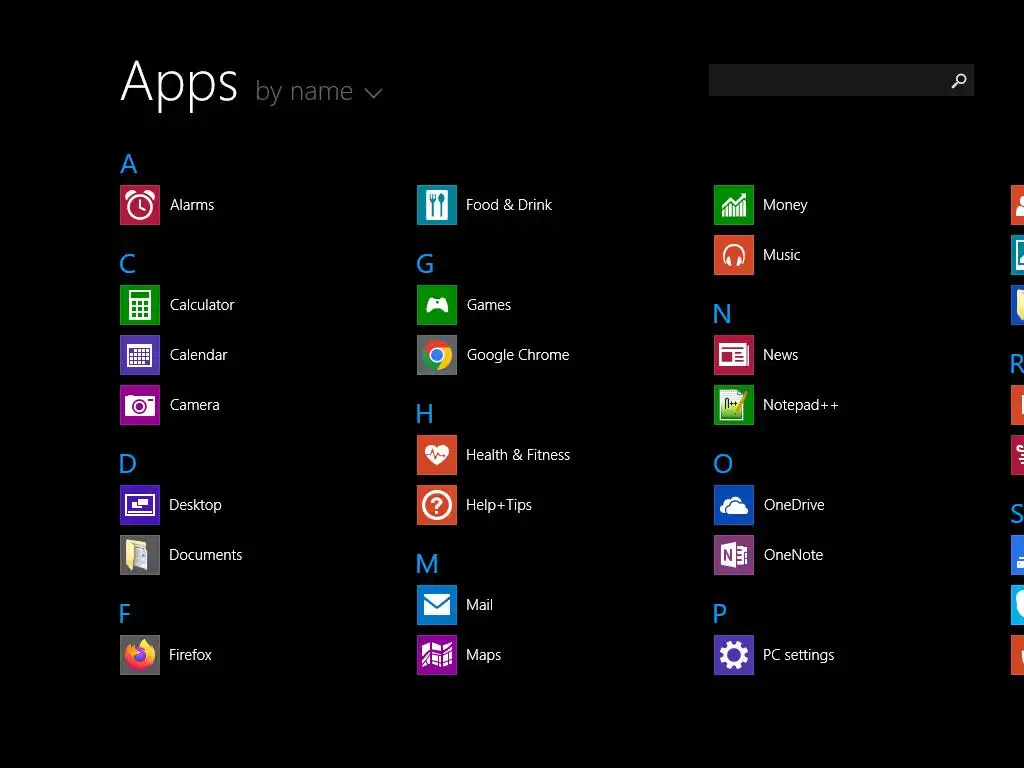Select the letter F group header
This screenshot has width=1024, height=768.
125,614
